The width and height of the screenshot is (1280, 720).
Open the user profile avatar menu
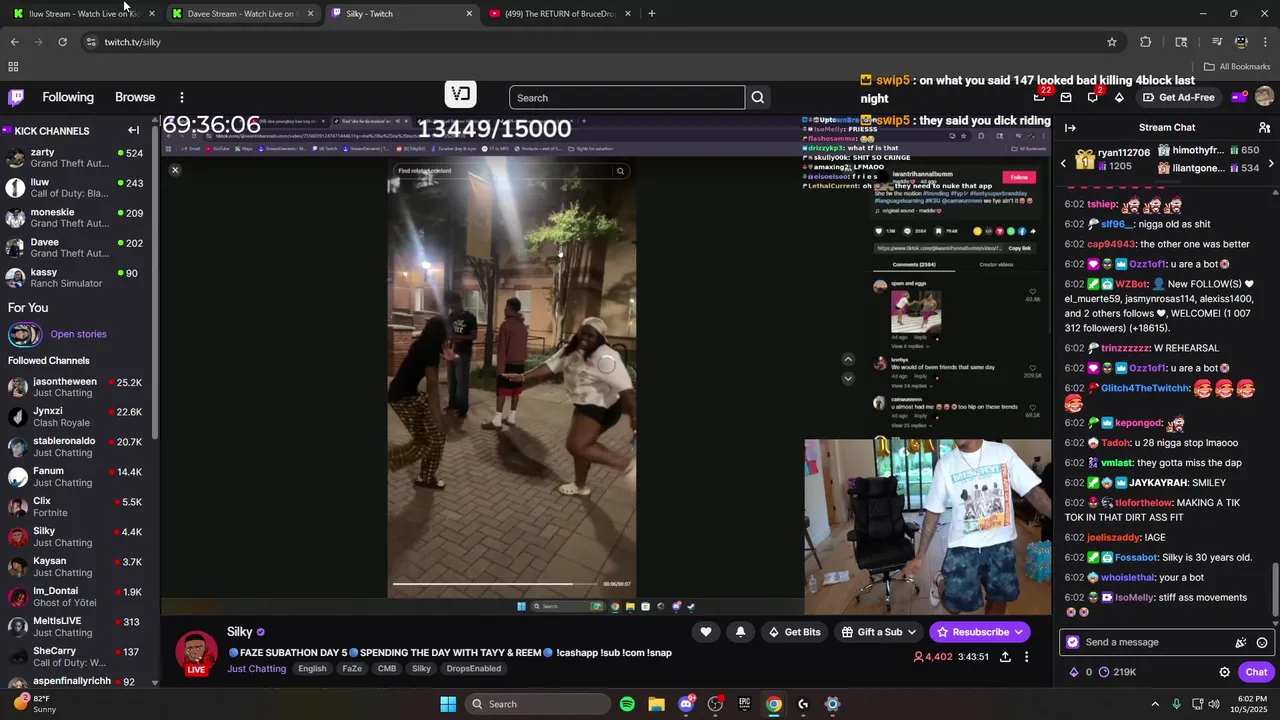[1264, 97]
